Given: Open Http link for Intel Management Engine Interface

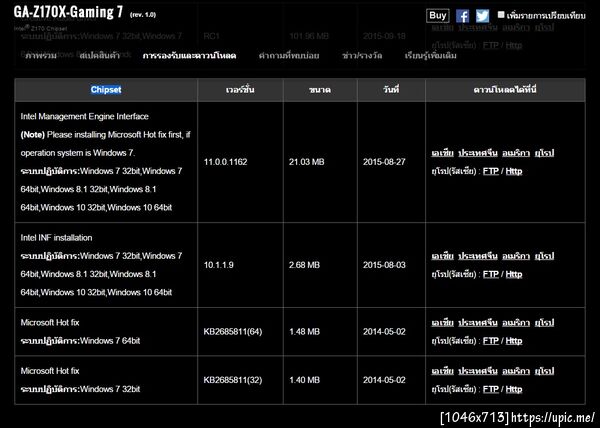Looking at the screenshot, I should click(514, 171).
